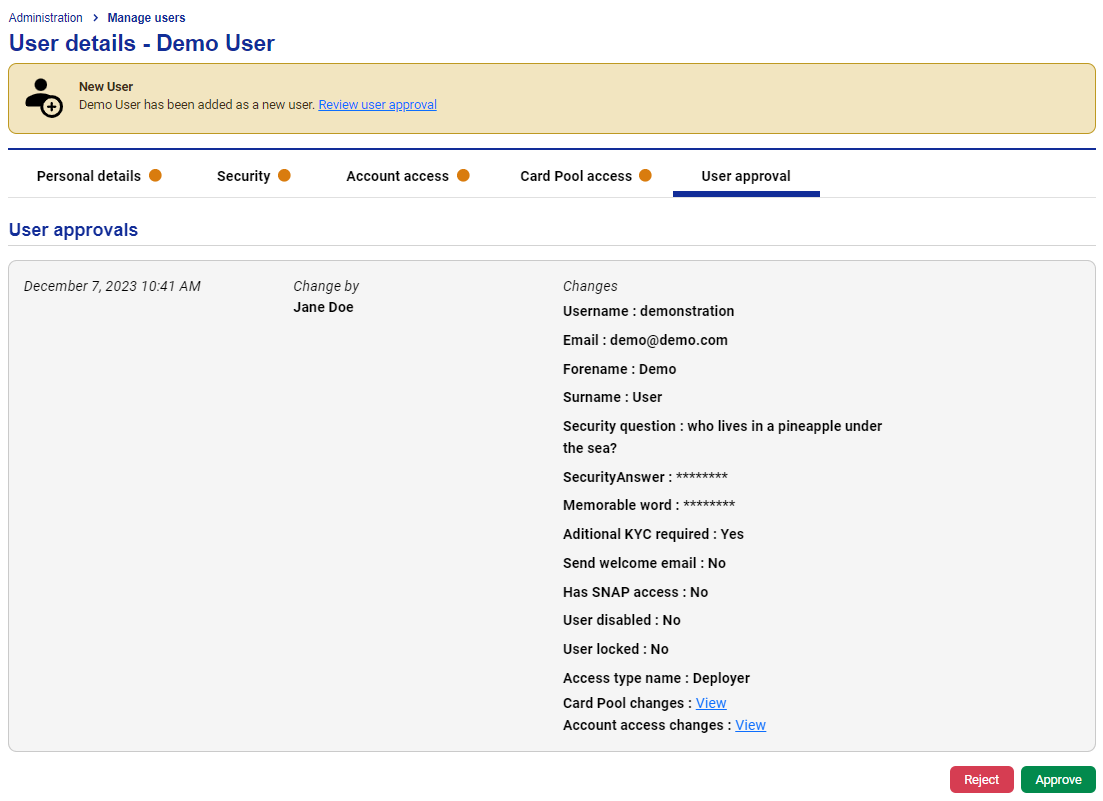The height and width of the screenshot is (801, 1103).
Task: Click orange dot beside Card Pool access
Action: click(645, 175)
